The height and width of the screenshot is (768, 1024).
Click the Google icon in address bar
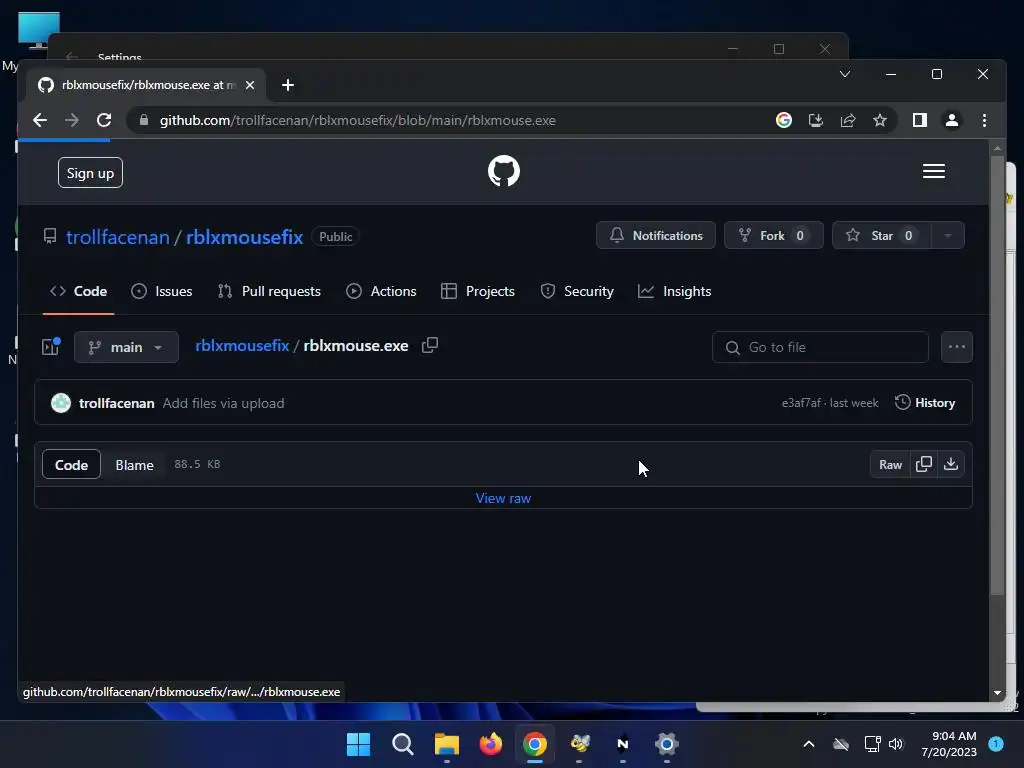tap(784, 120)
